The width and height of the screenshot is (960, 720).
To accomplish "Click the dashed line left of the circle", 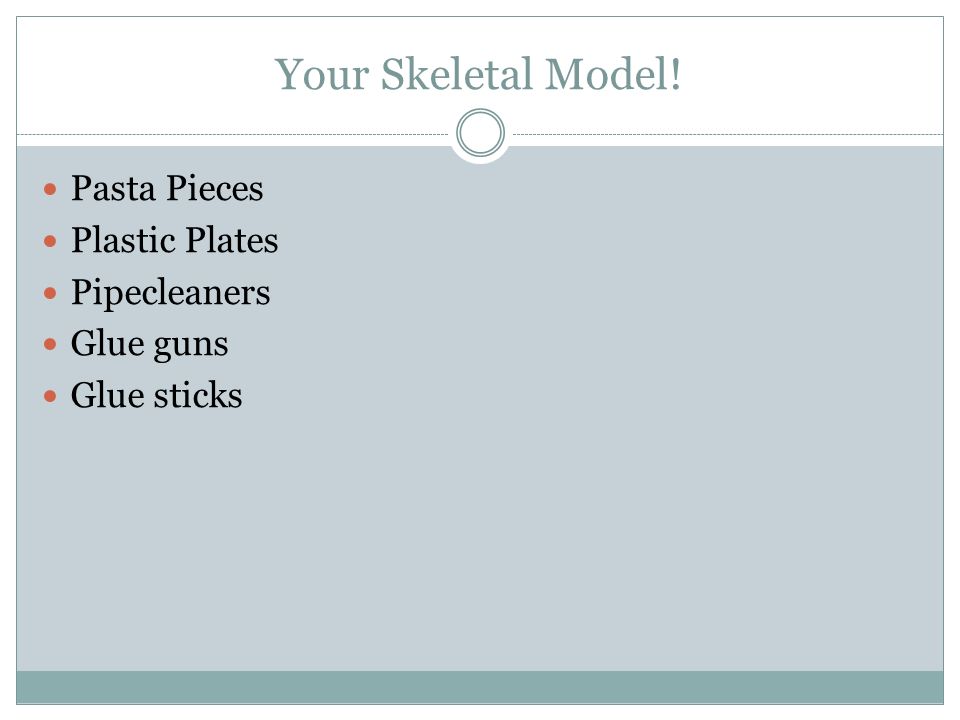I will pyautogui.click(x=233, y=134).
